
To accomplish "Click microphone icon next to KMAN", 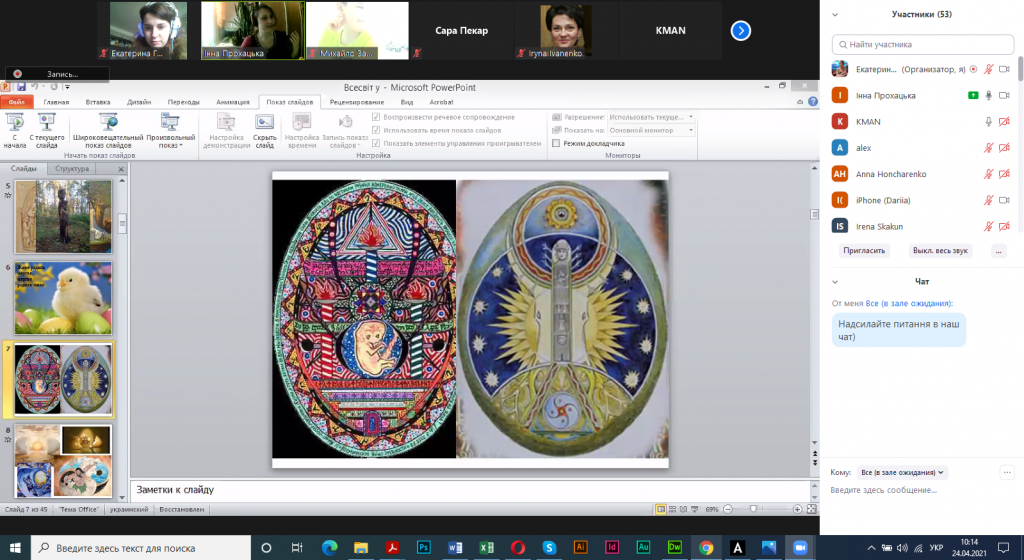I will [x=989, y=121].
